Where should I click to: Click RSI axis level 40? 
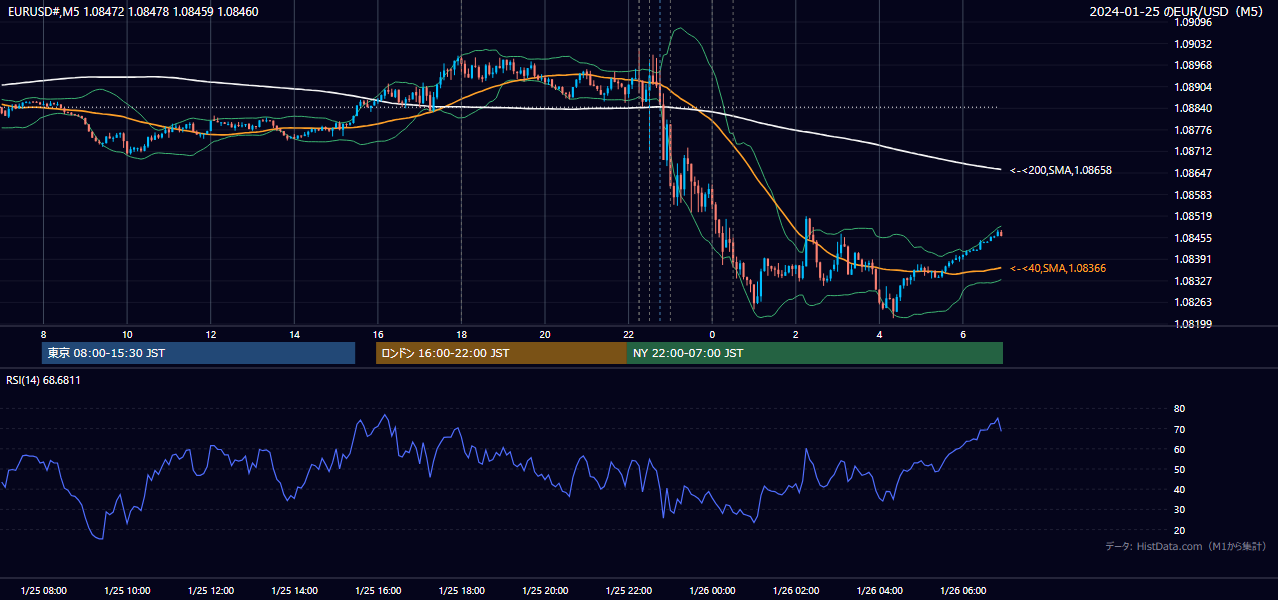1179,490
